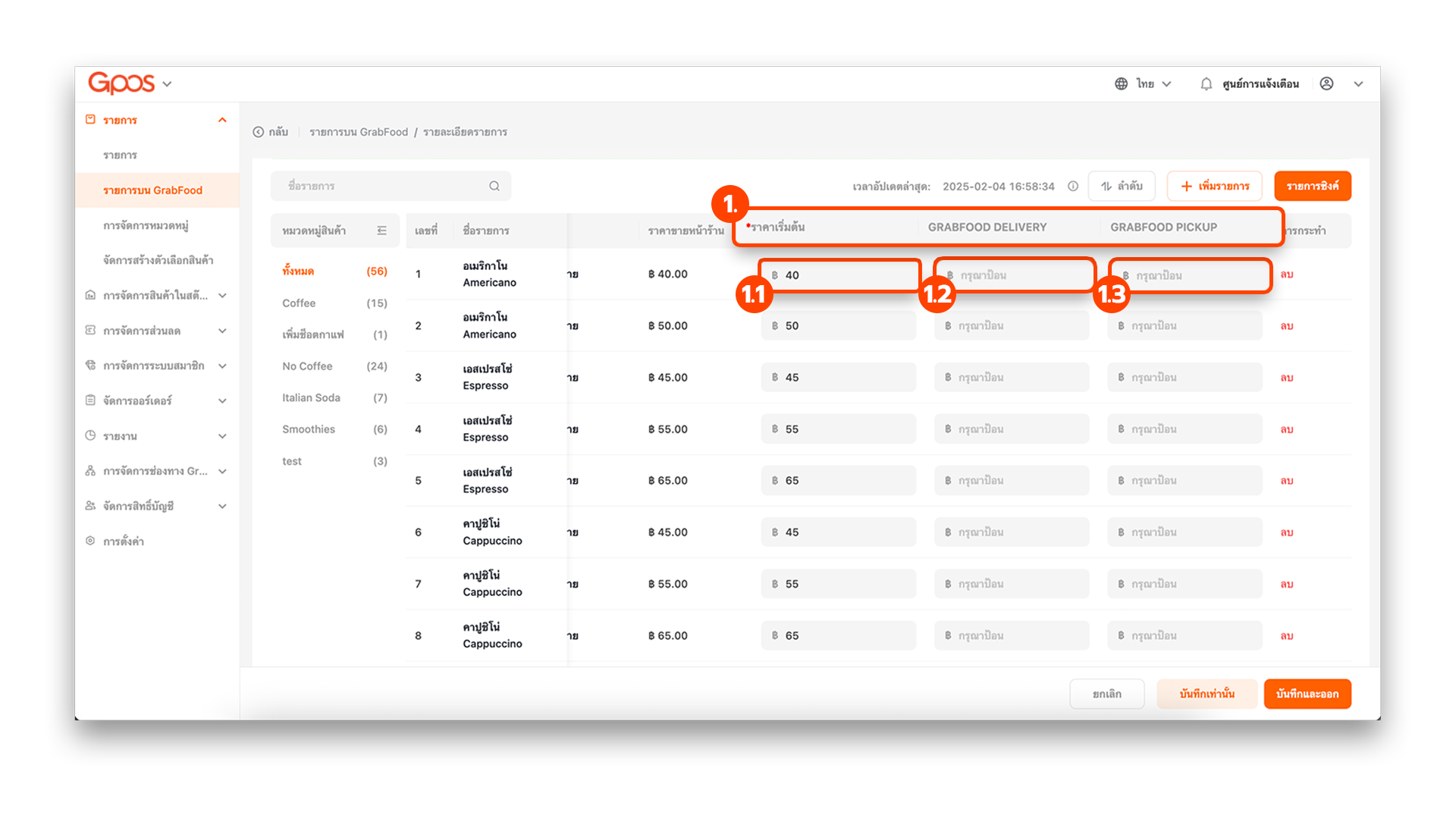Click the account permissions sidebar icon
This screenshot has width=1456, height=819.
[90, 506]
